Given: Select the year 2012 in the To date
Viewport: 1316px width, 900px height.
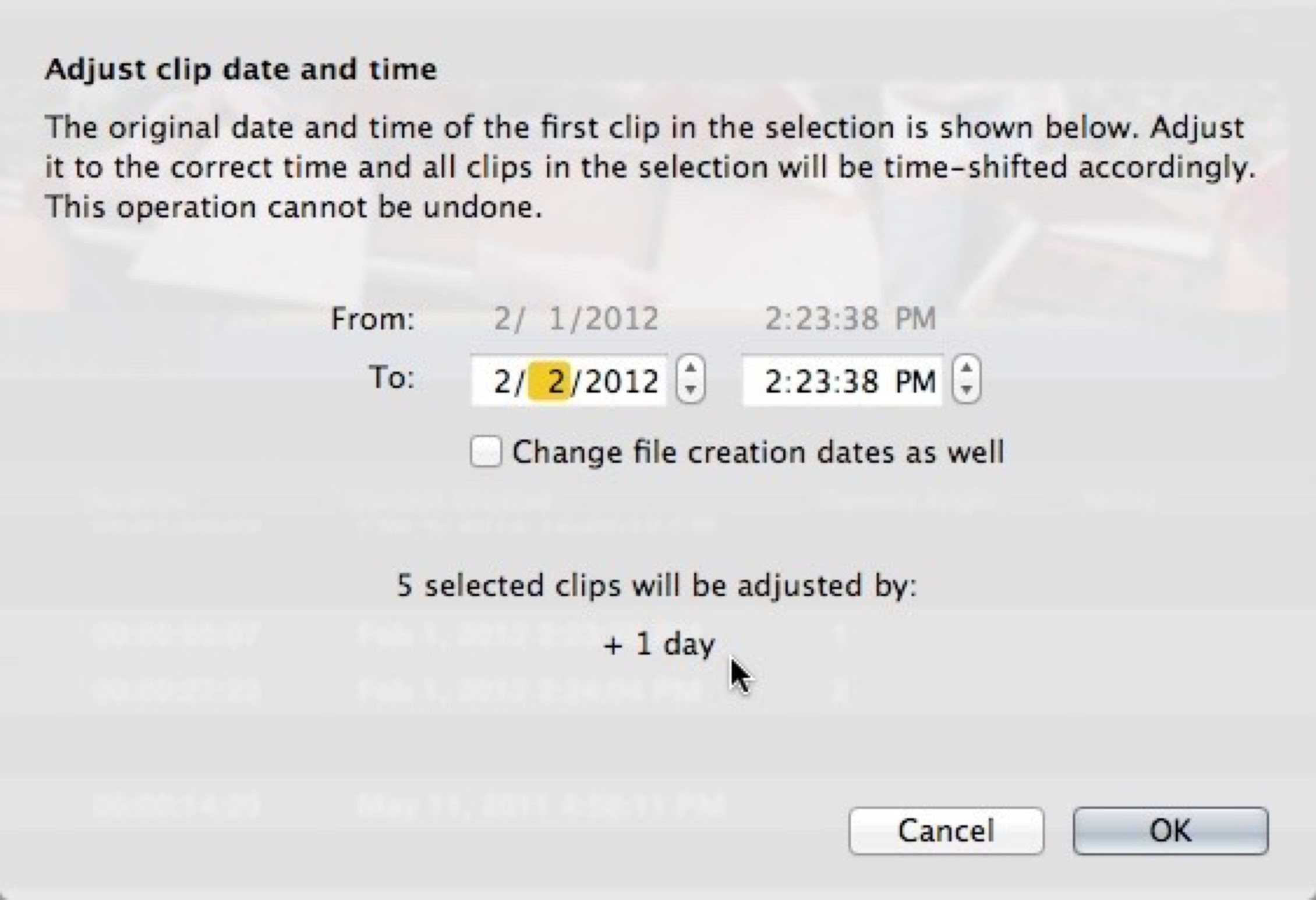Looking at the screenshot, I should coord(621,382).
